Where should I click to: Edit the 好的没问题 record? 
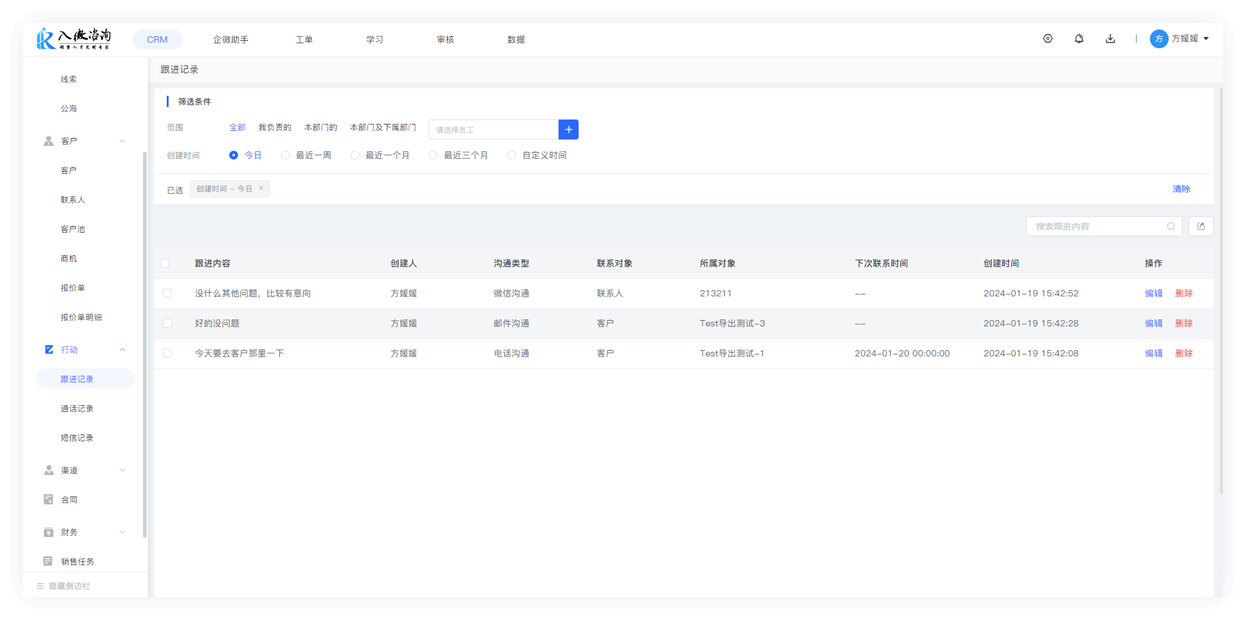tap(1154, 323)
